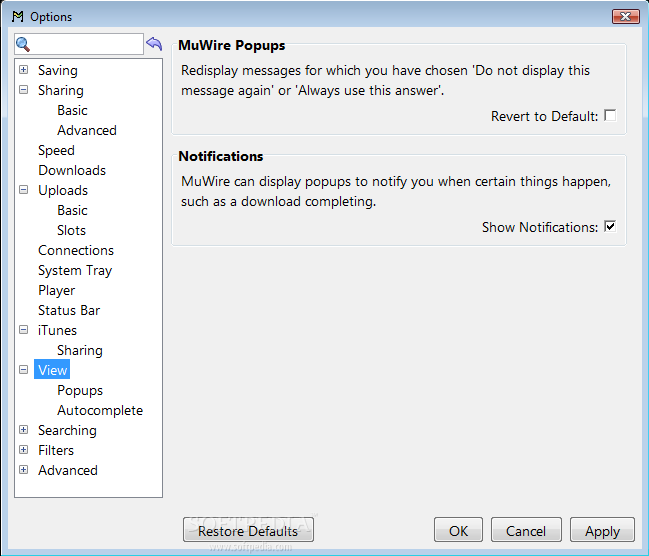Image resolution: width=649 pixels, height=556 pixels.
Task: Click the search magnifier icon
Action: tap(23, 44)
